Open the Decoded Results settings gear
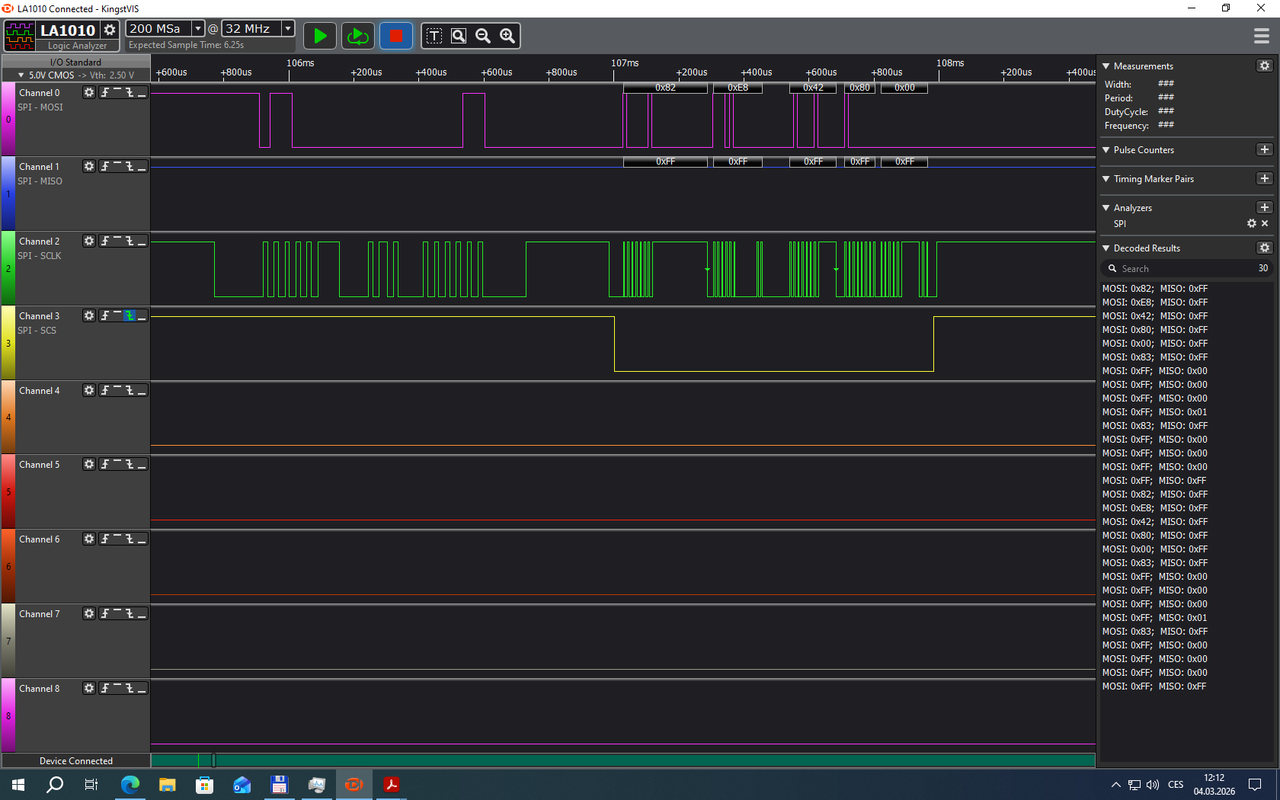 [1264, 248]
